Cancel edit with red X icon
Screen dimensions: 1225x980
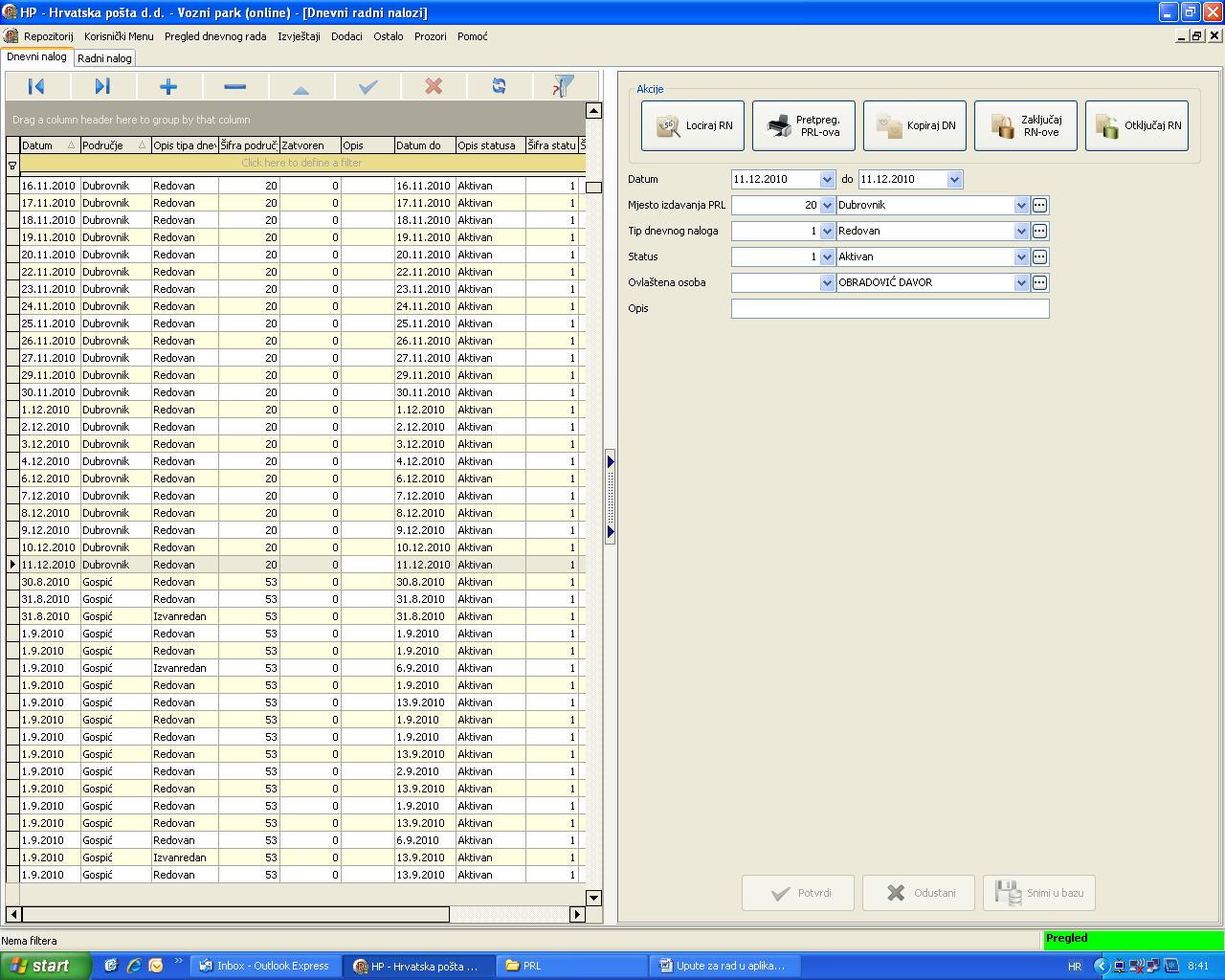tap(434, 86)
